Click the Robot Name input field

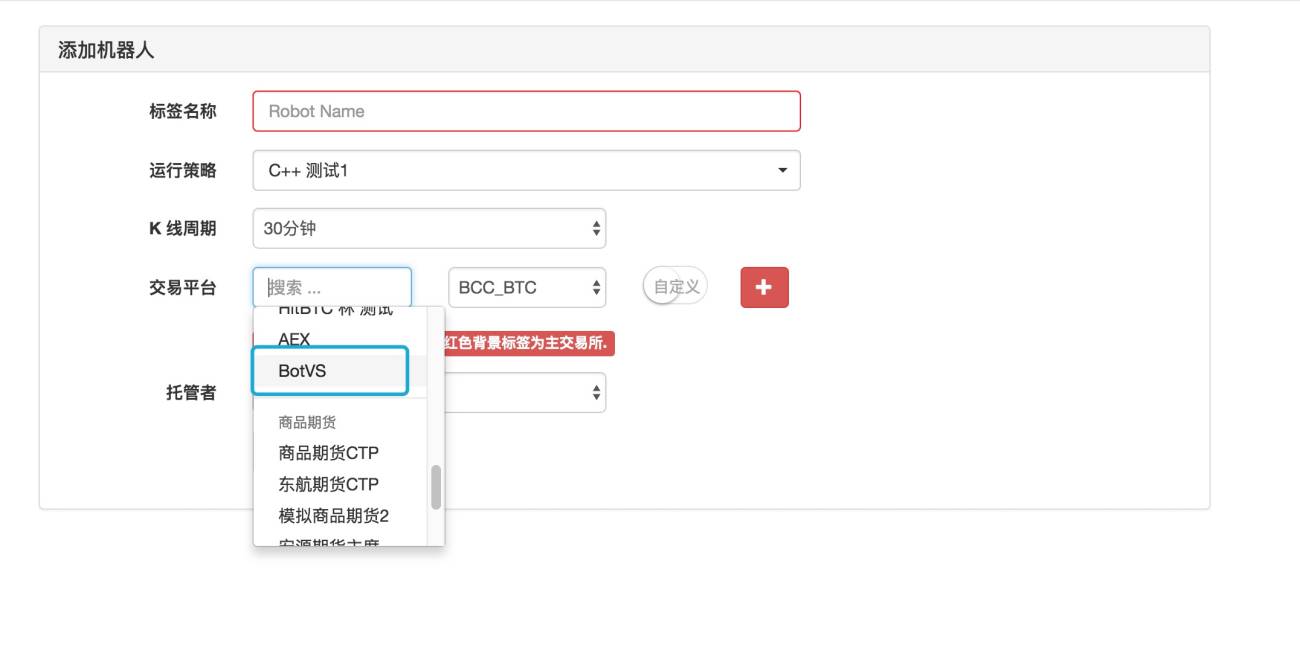(x=526, y=111)
